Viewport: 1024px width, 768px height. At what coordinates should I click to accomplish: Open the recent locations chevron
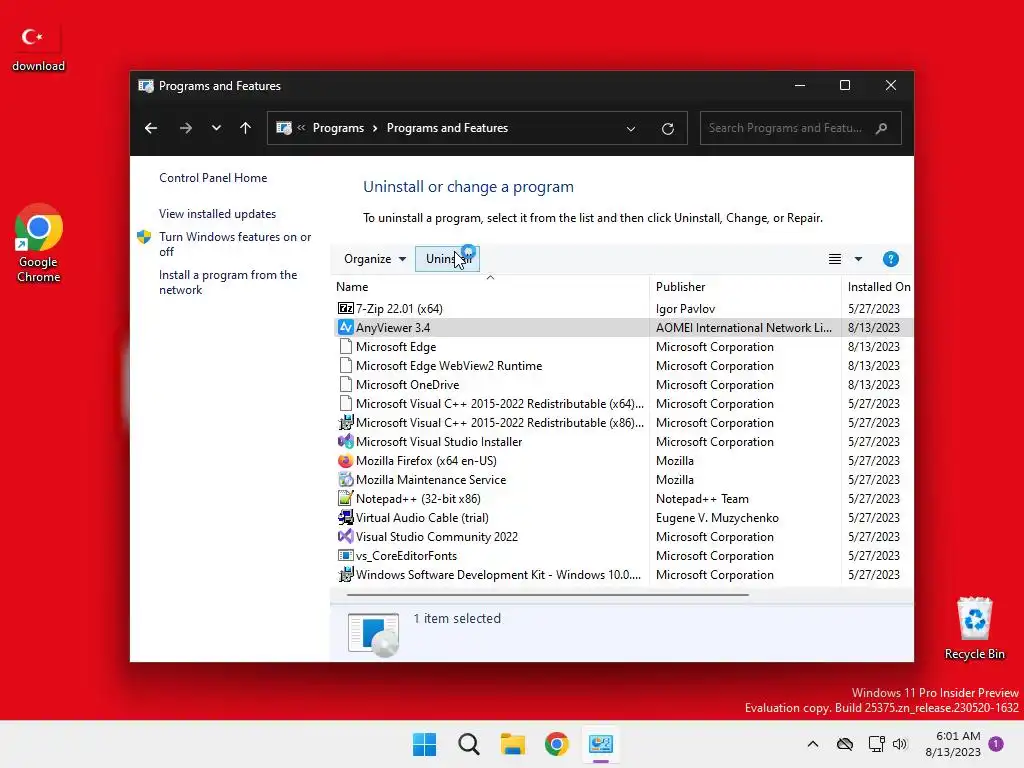tap(216, 128)
